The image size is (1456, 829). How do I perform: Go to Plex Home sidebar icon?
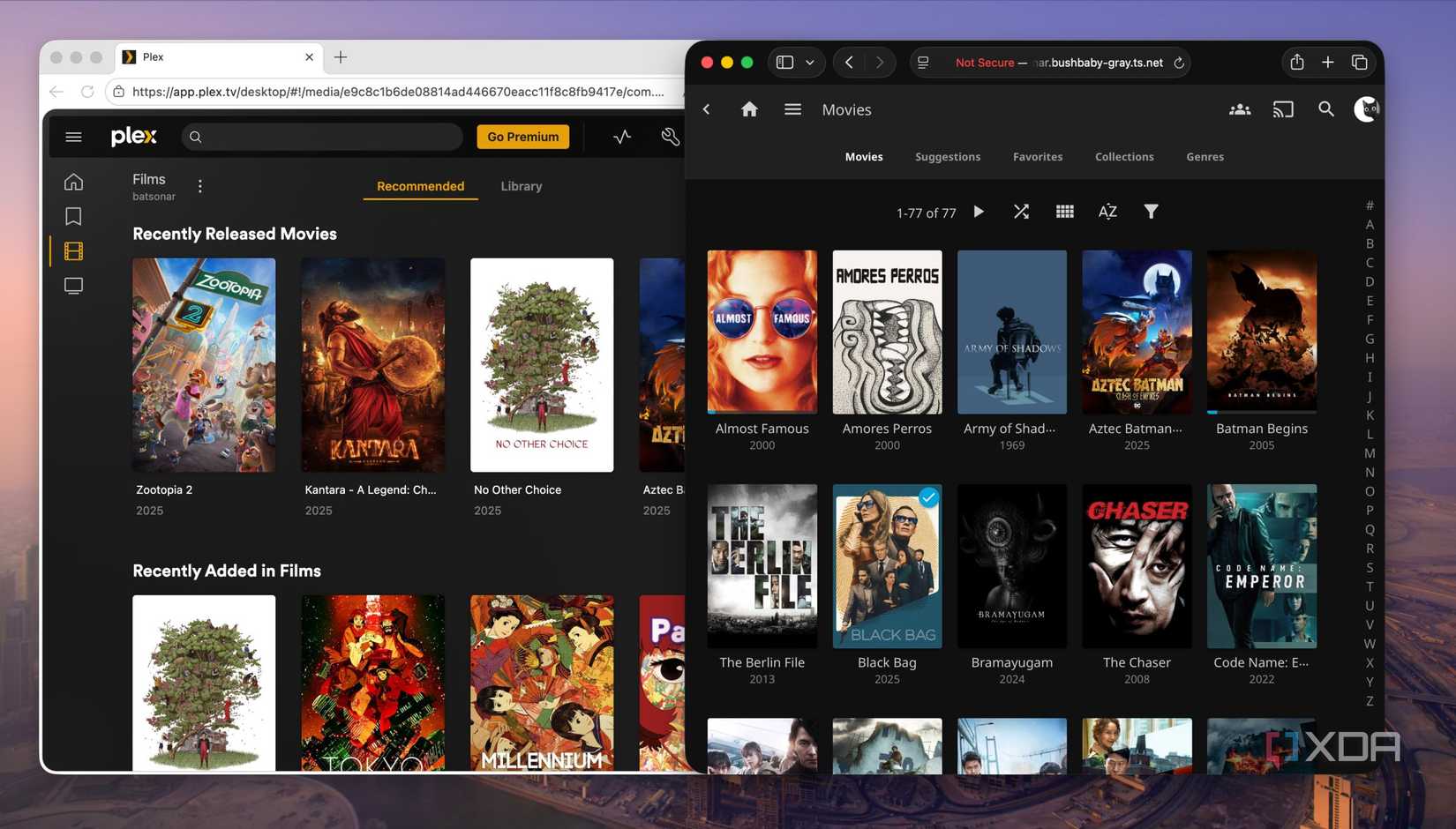[x=73, y=182]
